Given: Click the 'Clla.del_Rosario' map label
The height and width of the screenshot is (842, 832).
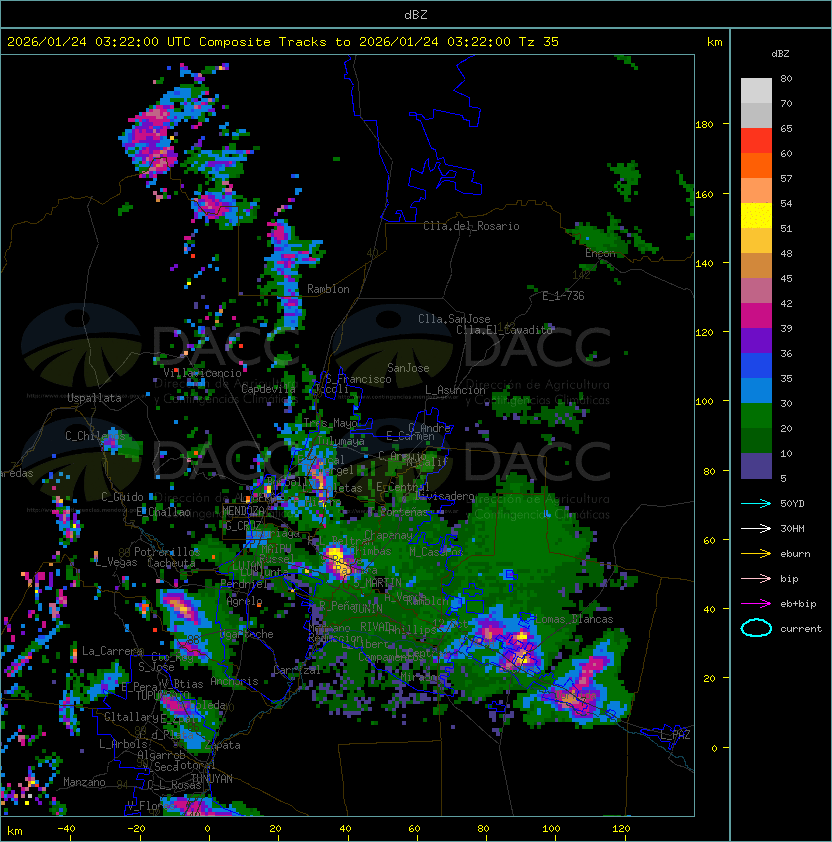Looking at the screenshot, I should pos(471,226).
